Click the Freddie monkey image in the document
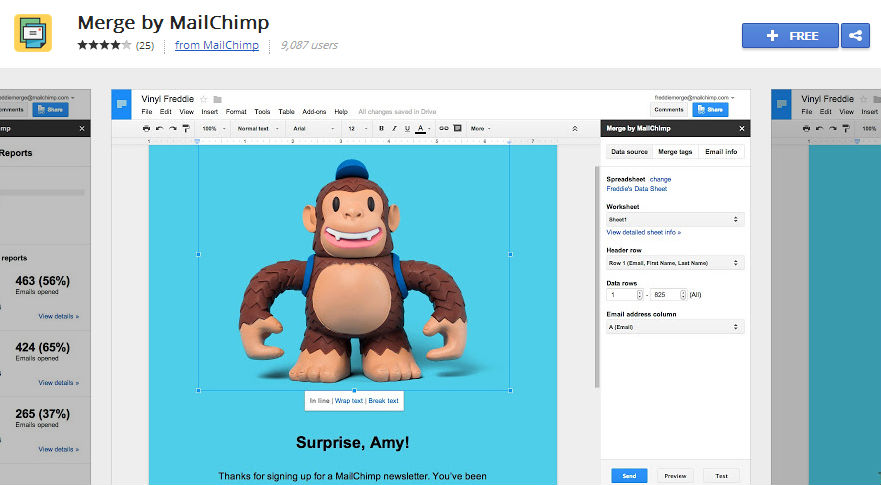The height and width of the screenshot is (485, 881). click(353, 270)
